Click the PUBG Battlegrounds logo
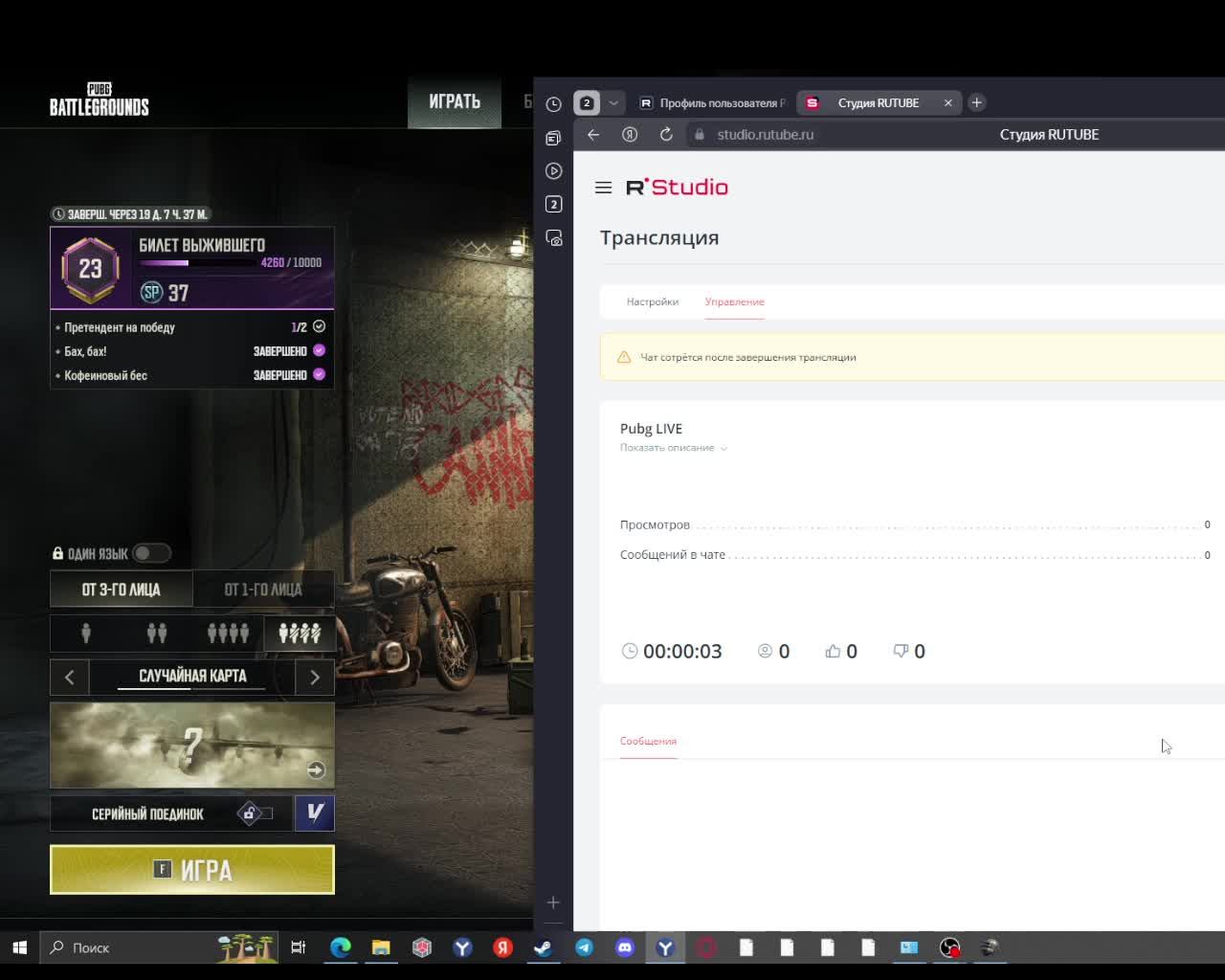Screen dimensions: 1225x980 pos(100,100)
